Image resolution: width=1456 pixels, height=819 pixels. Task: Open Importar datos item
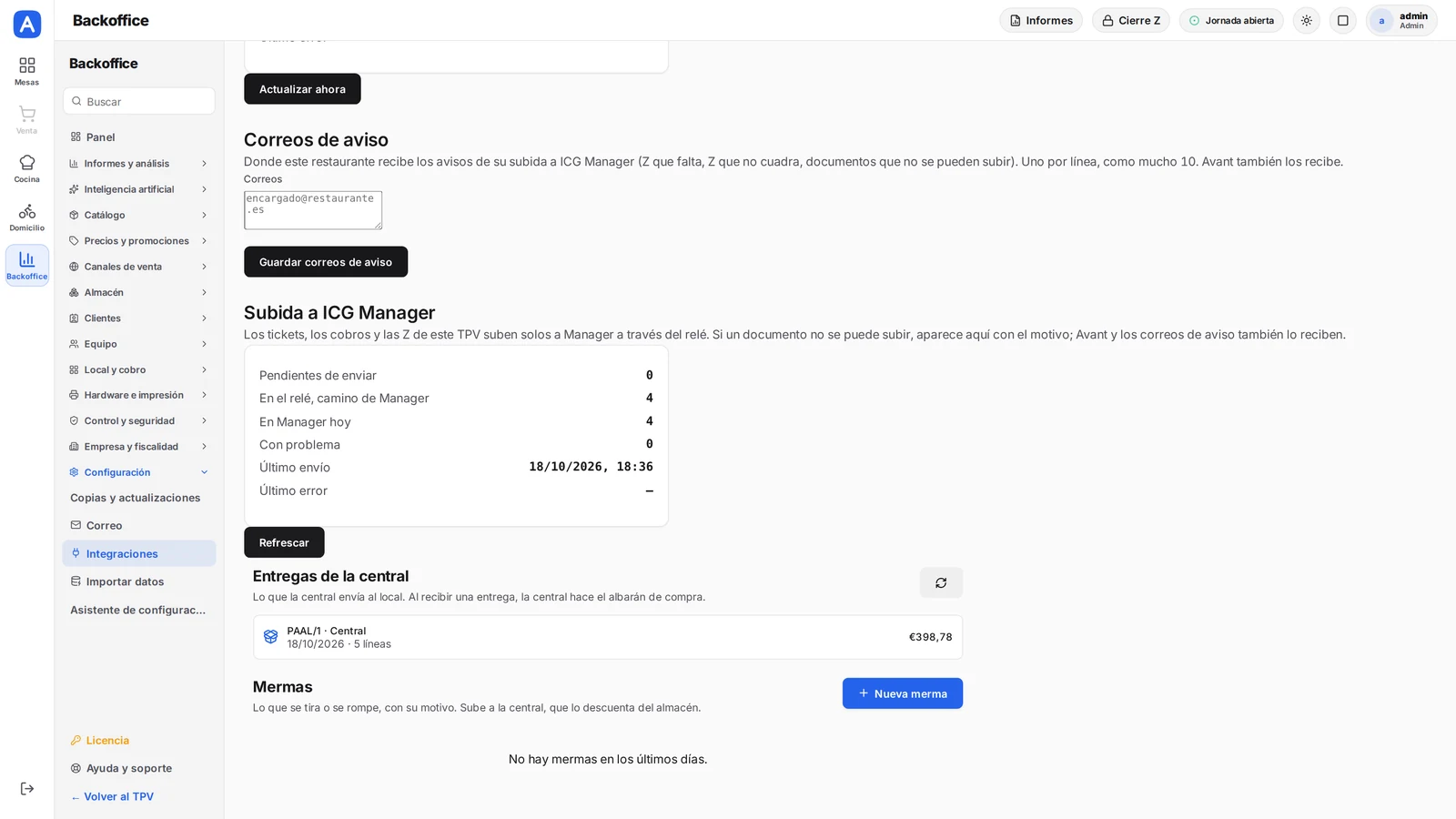[x=139, y=581]
